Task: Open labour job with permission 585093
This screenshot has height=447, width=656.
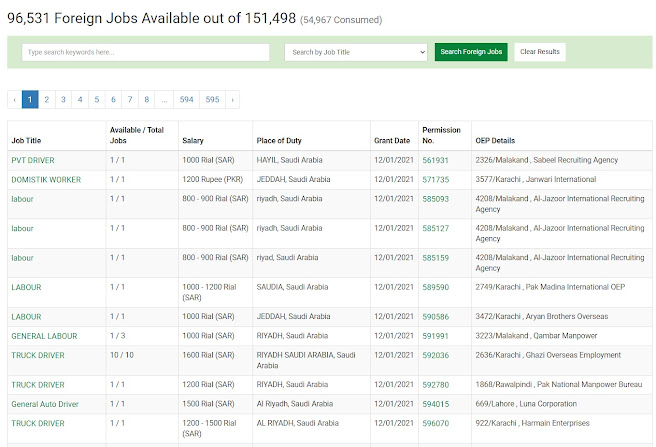Action: pos(22,199)
